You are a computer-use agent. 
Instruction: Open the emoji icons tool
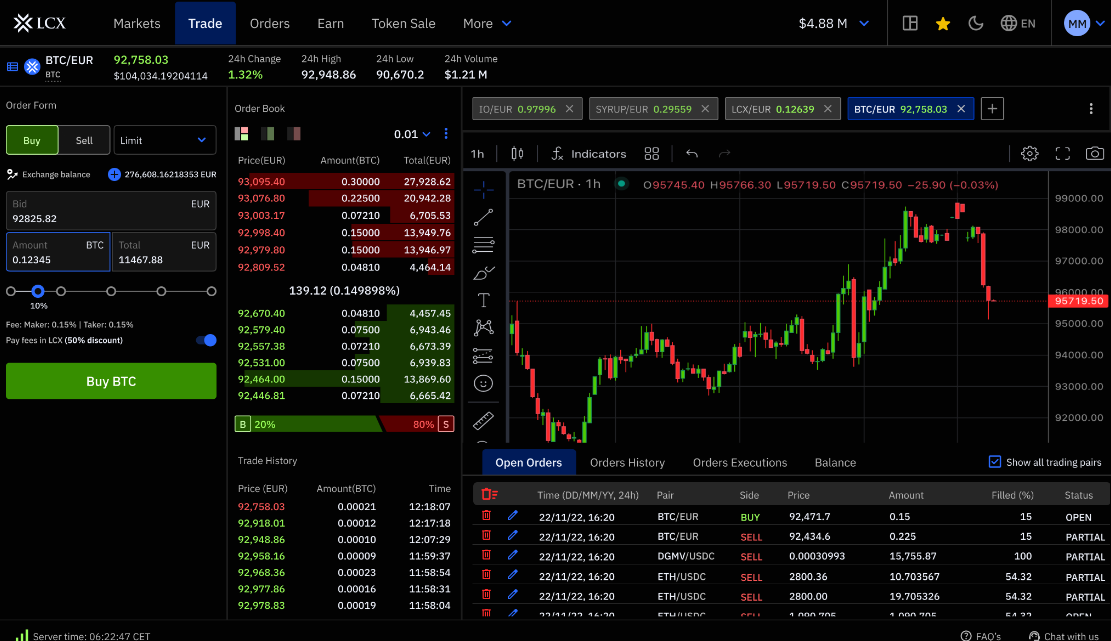484,384
